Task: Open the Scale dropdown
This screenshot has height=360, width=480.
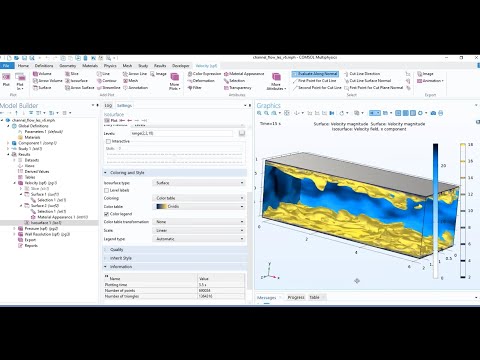Action: (x=199, y=230)
